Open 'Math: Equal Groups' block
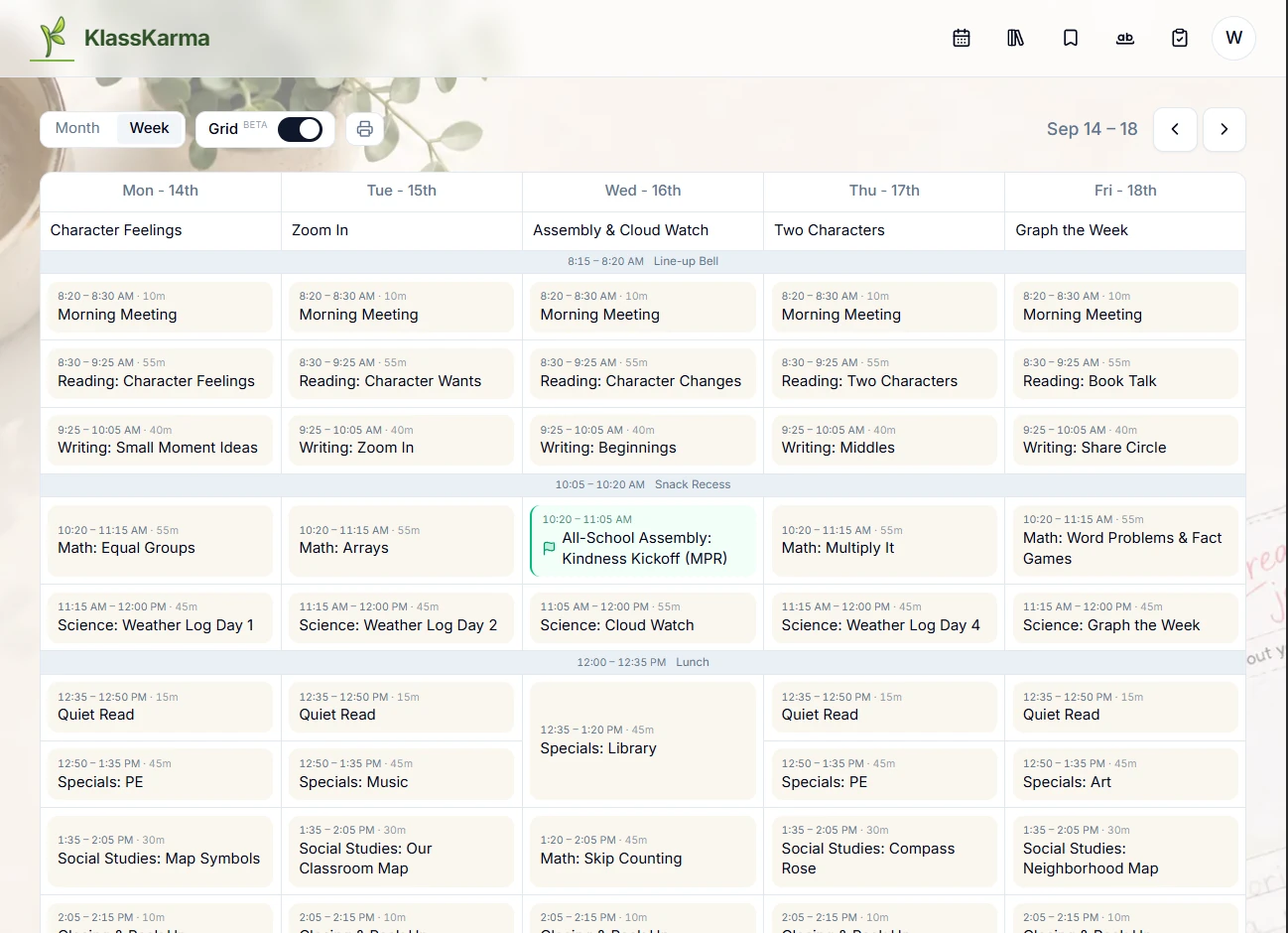 161,540
